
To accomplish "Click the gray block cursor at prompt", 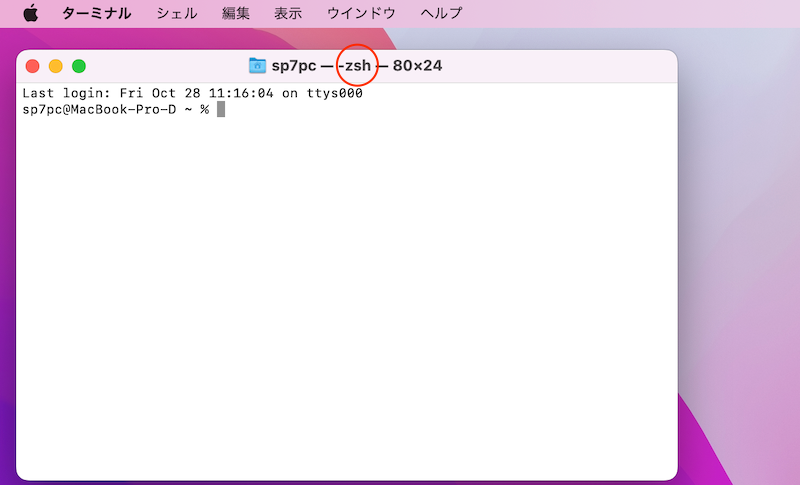I will pos(221,109).
